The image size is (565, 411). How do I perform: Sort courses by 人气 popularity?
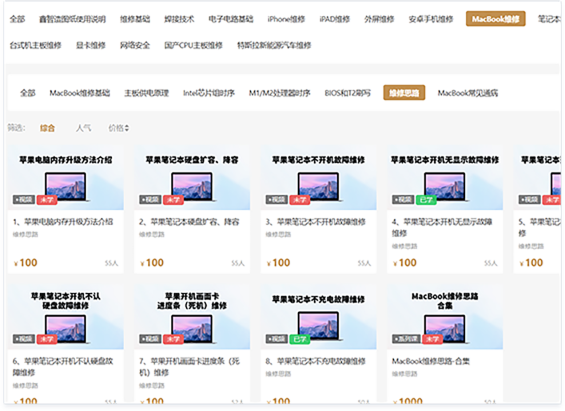[x=83, y=128]
